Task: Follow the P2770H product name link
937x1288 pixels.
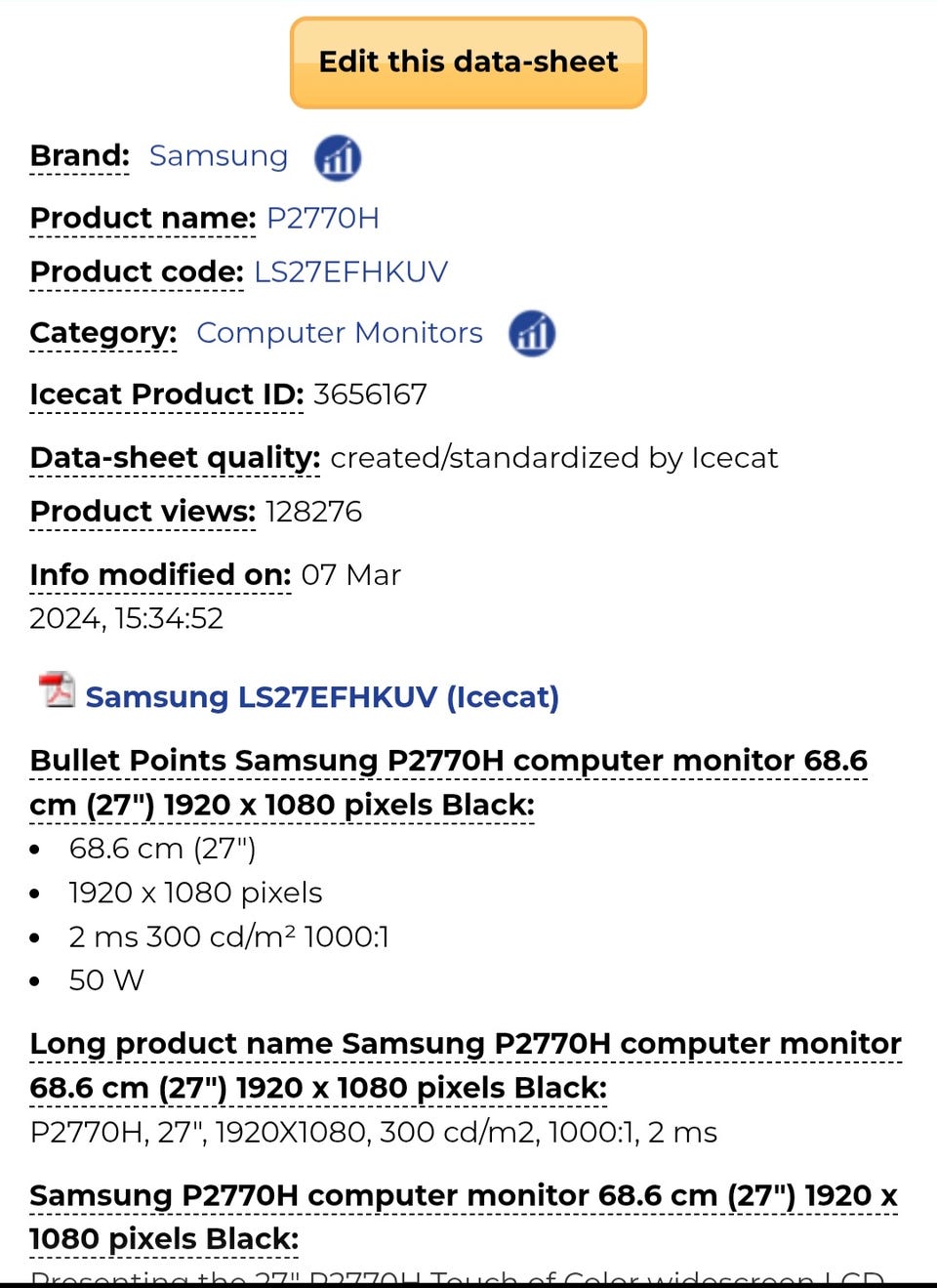Action: [322, 218]
